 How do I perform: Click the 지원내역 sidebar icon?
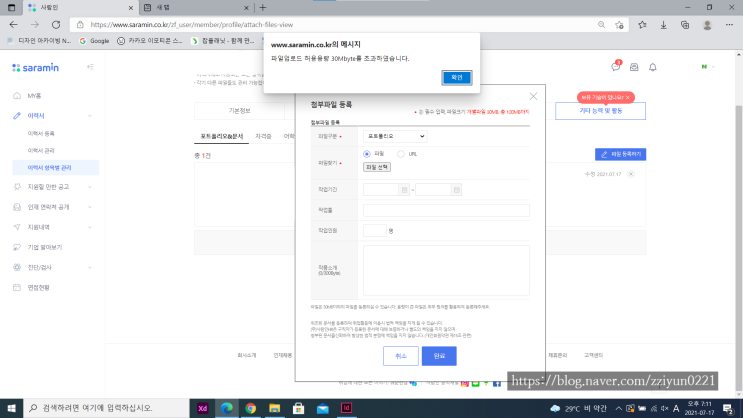click(17, 227)
